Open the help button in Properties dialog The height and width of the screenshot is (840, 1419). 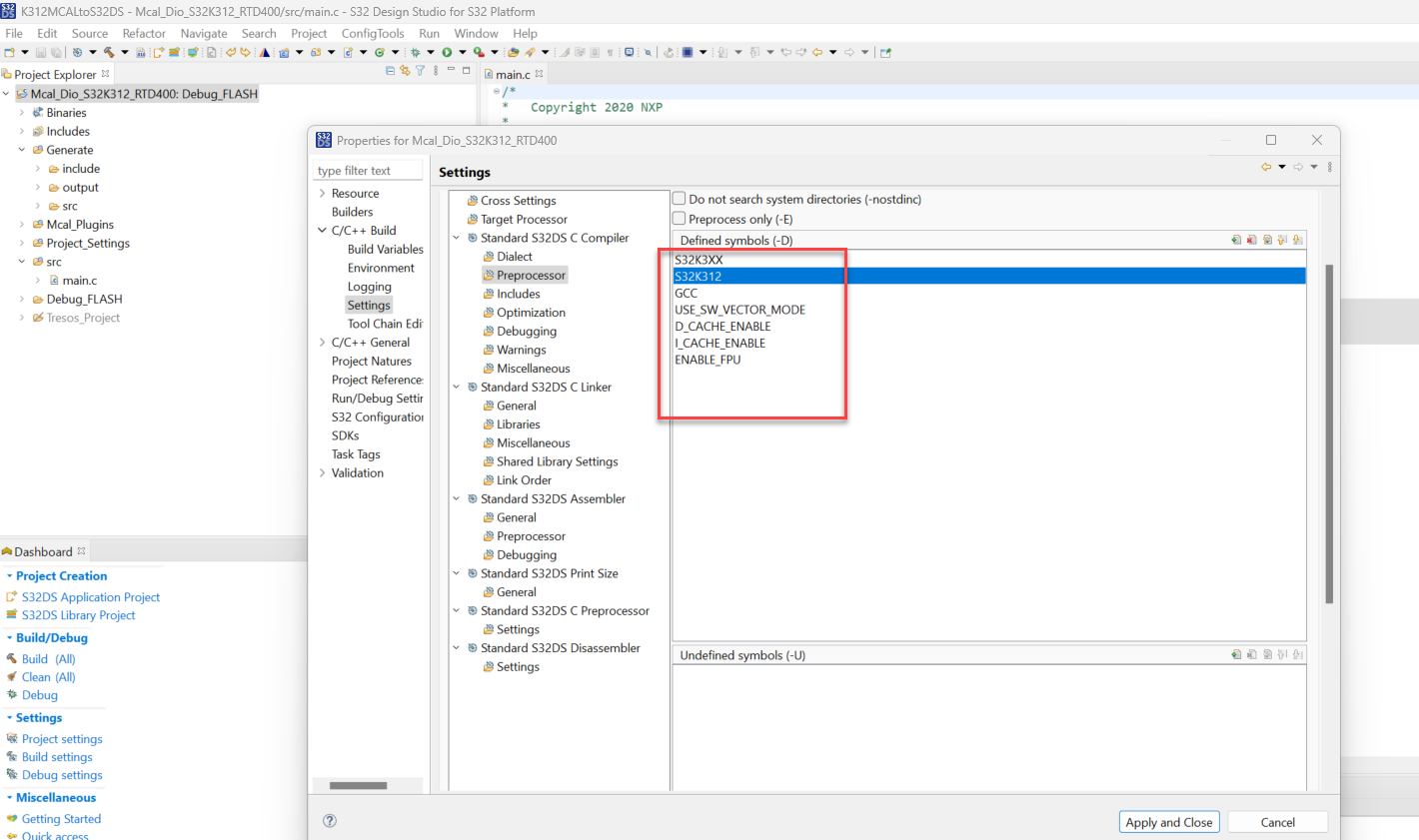pyautogui.click(x=330, y=821)
